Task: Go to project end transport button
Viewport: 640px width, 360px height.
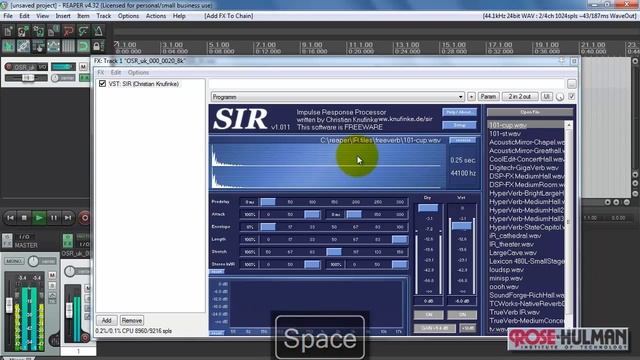Action: click(x=68, y=218)
